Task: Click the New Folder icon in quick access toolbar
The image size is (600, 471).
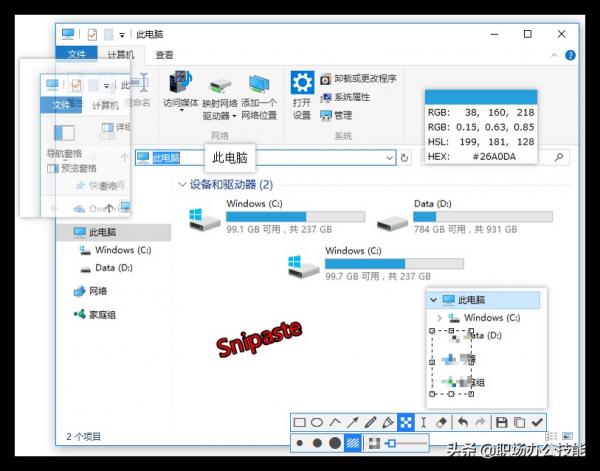Action: 109,34
